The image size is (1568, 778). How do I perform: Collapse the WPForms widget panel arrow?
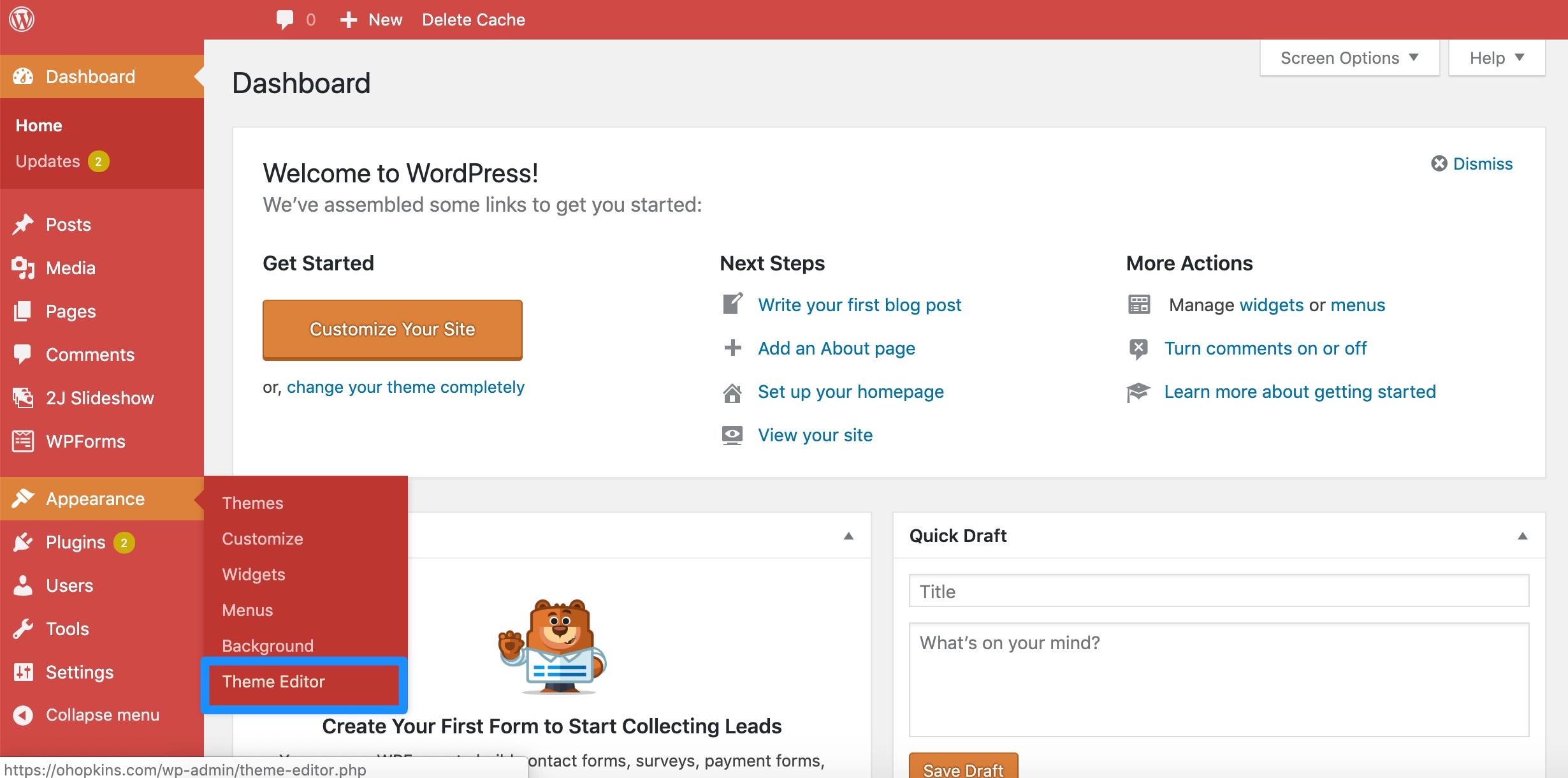(x=848, y=536)
